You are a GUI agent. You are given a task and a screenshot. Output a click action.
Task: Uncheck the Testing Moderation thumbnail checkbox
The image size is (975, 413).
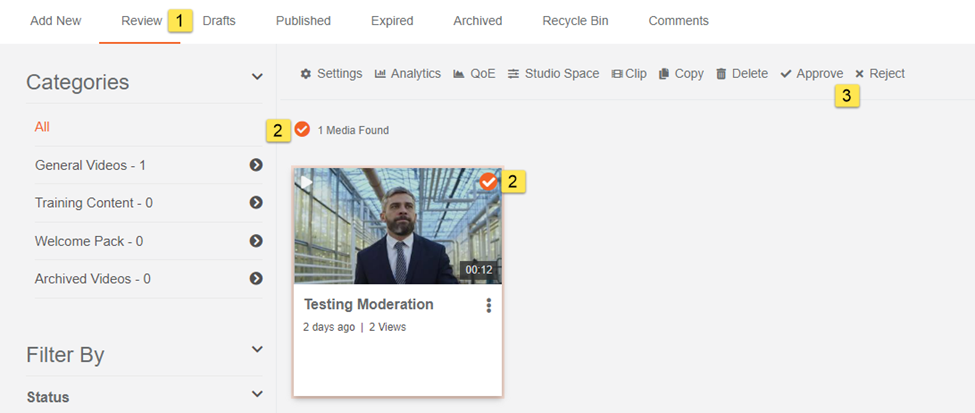click(488, 182)
